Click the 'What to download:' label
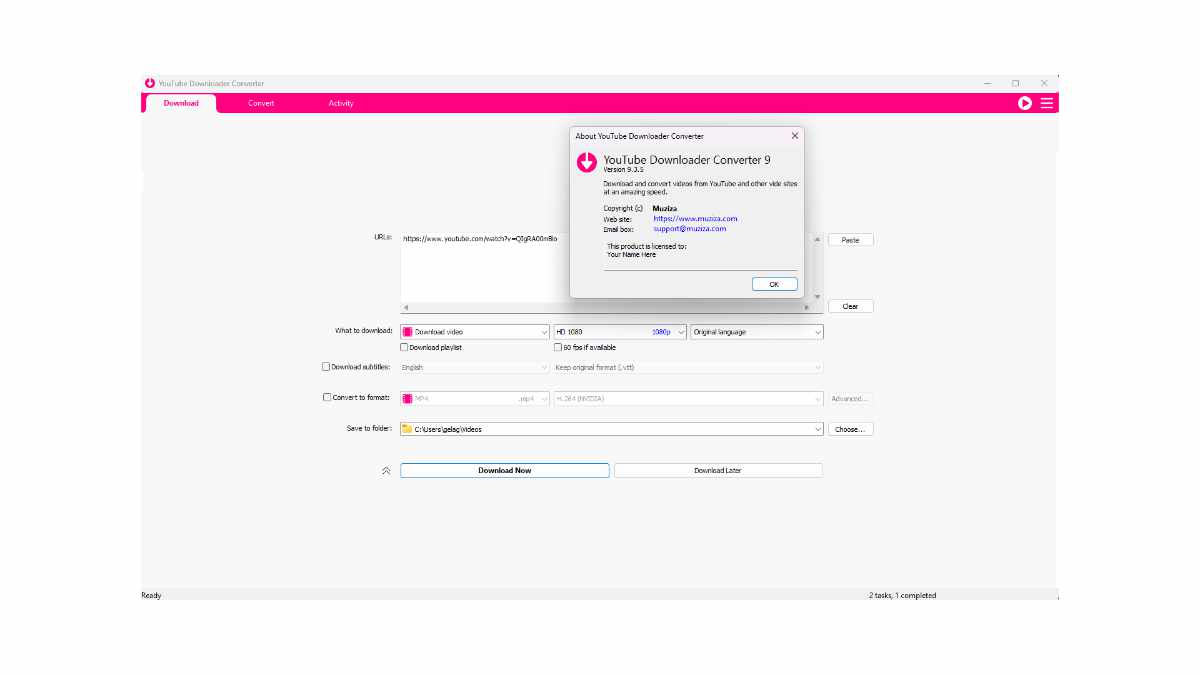Viewport: 1200px width, 675px height. (x=364, y=331)
